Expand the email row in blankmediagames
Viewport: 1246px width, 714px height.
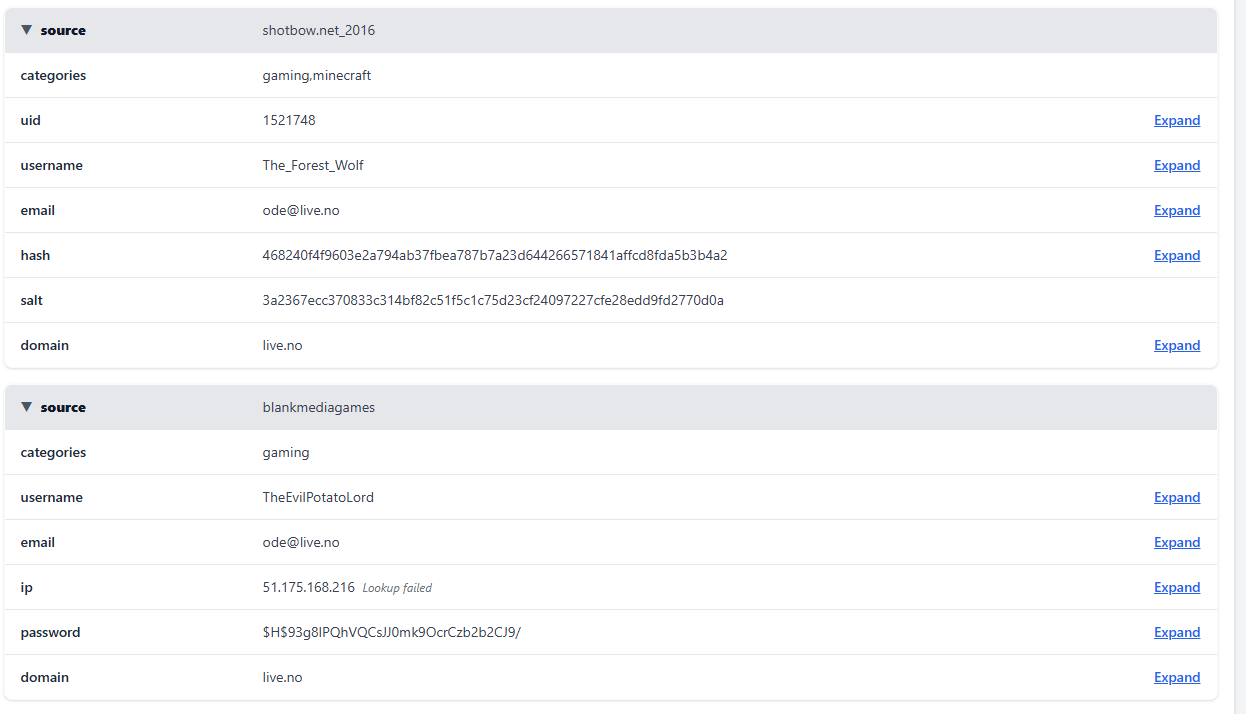(x=1176, y=542)
